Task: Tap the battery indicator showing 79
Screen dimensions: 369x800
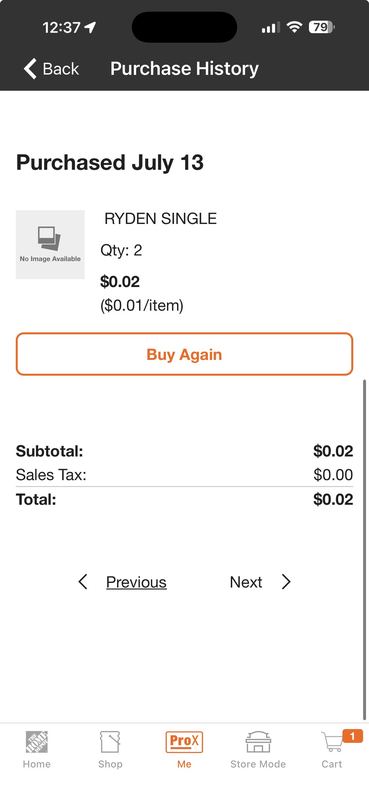Action: [321, 27]
